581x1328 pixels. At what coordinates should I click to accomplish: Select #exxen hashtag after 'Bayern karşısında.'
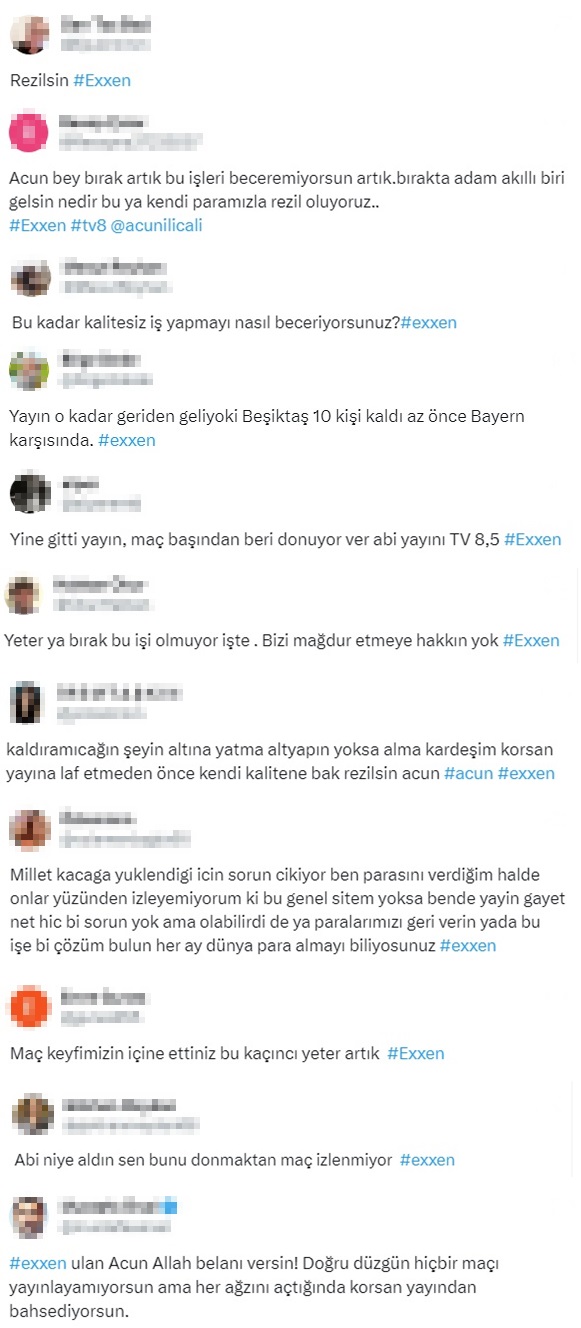[127, 439]
